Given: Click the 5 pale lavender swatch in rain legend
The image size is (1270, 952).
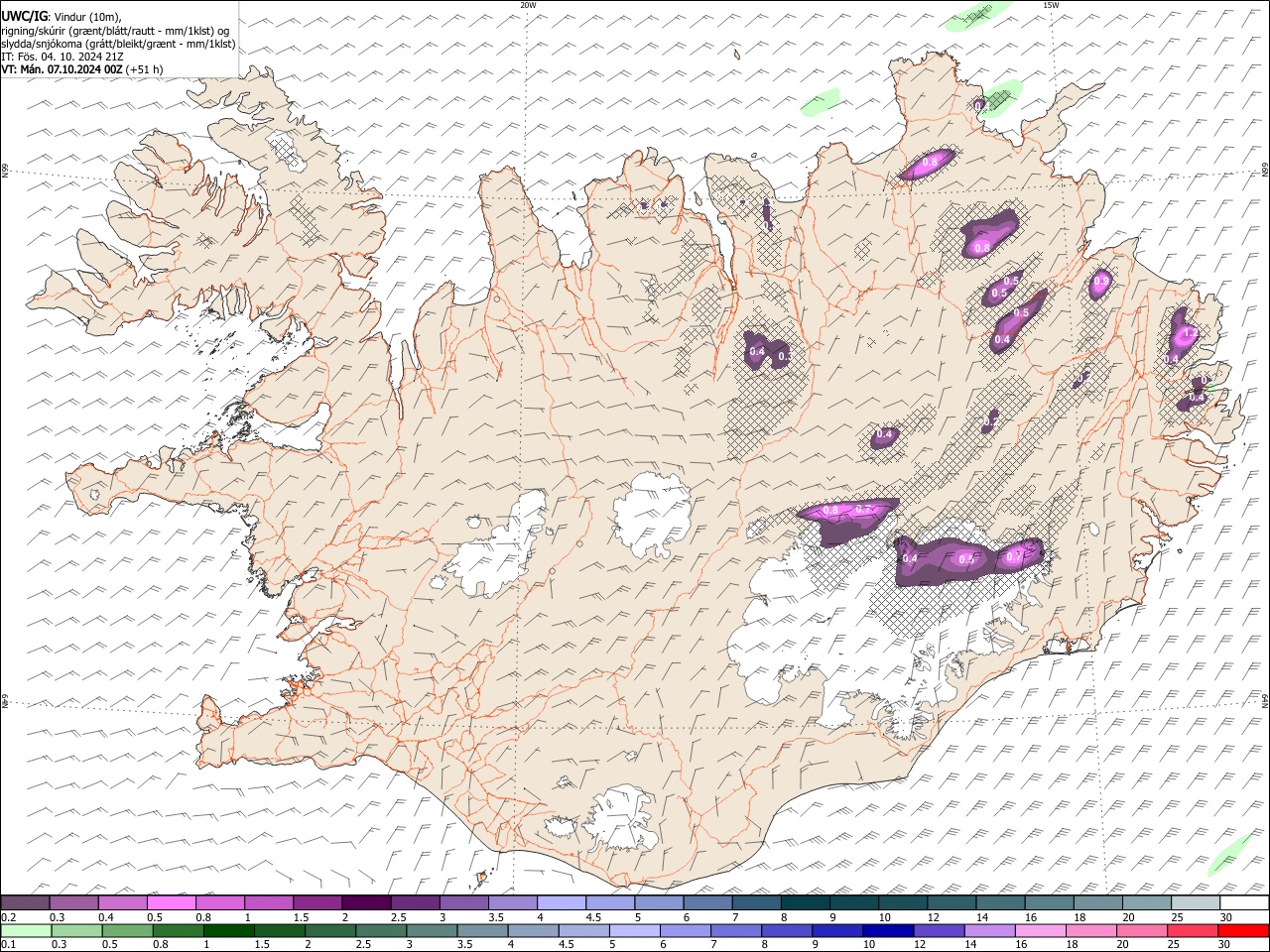Looking at the screenshot, I should tap(635, 930).
